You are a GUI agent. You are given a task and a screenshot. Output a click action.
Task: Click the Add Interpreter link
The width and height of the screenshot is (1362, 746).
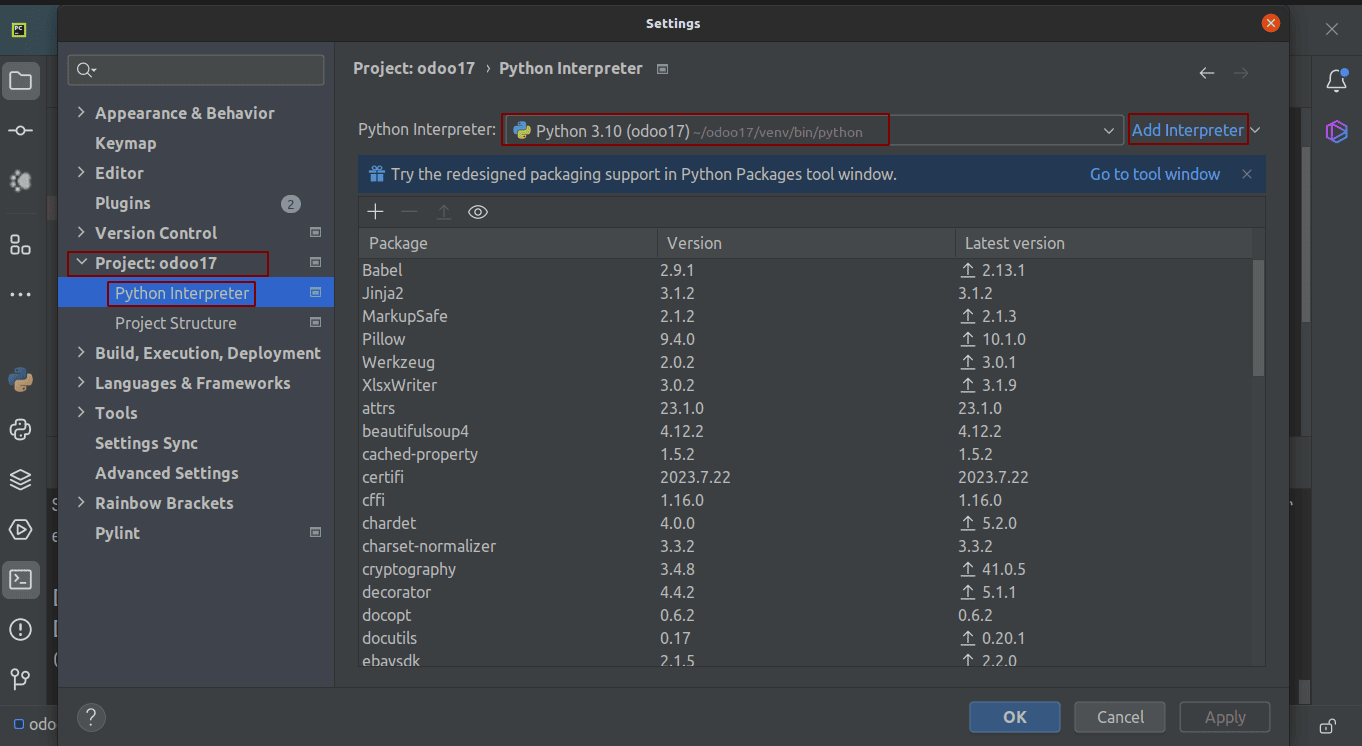pyautogui.click(x=1188, y=130)
